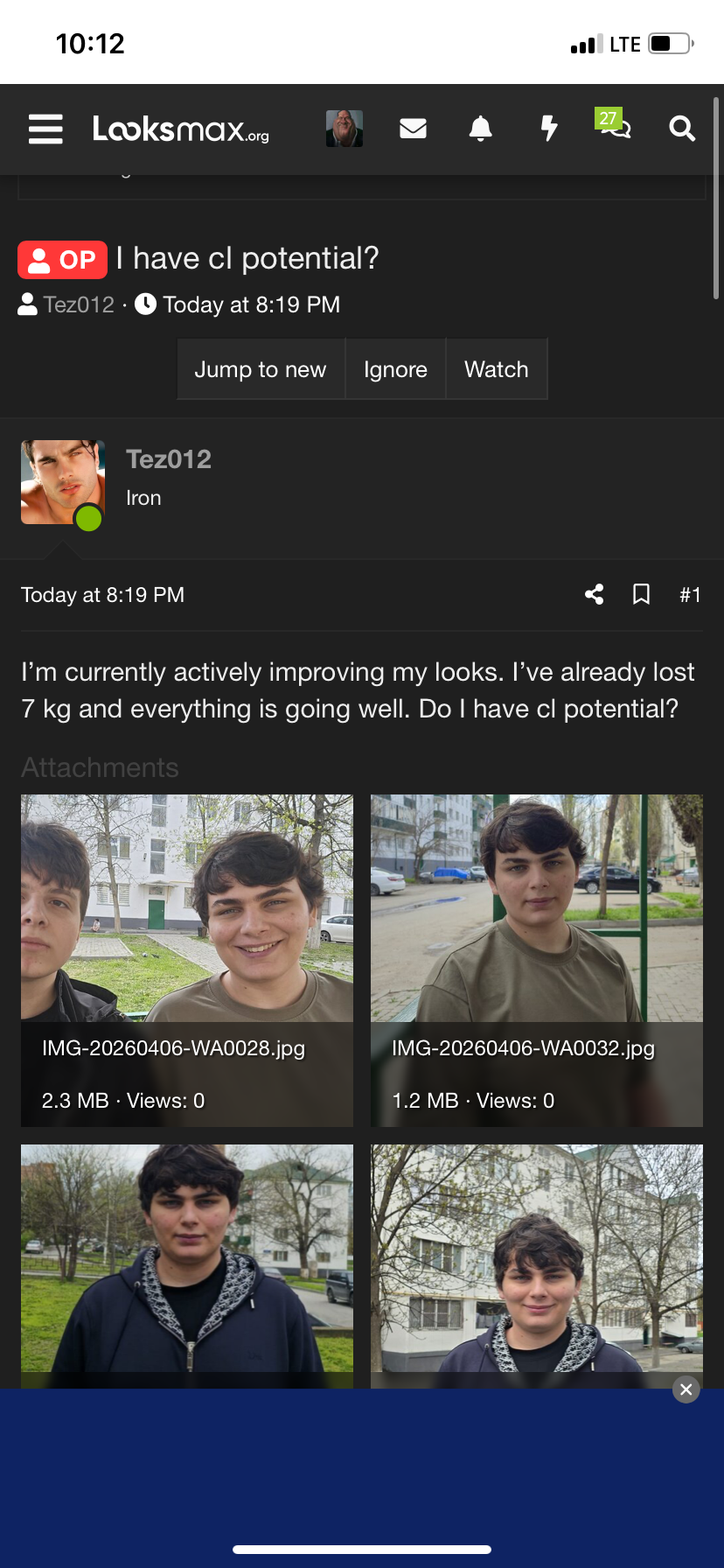The height and width of the screenshot is (1568, 724).
Task: Open post number #1 permalink
Action: click(x=690, y=595)
